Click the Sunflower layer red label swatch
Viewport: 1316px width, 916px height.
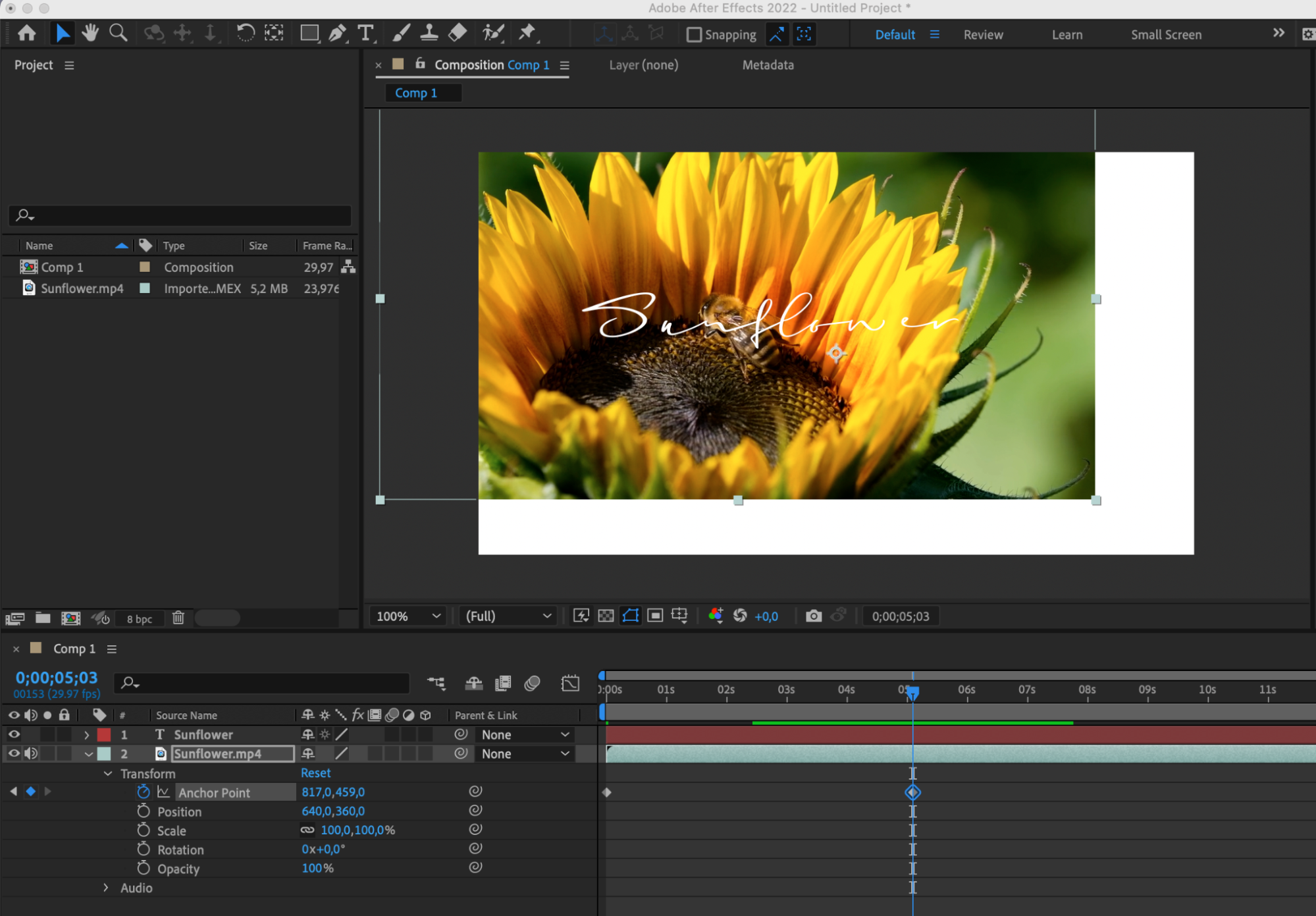click(104, 734)
